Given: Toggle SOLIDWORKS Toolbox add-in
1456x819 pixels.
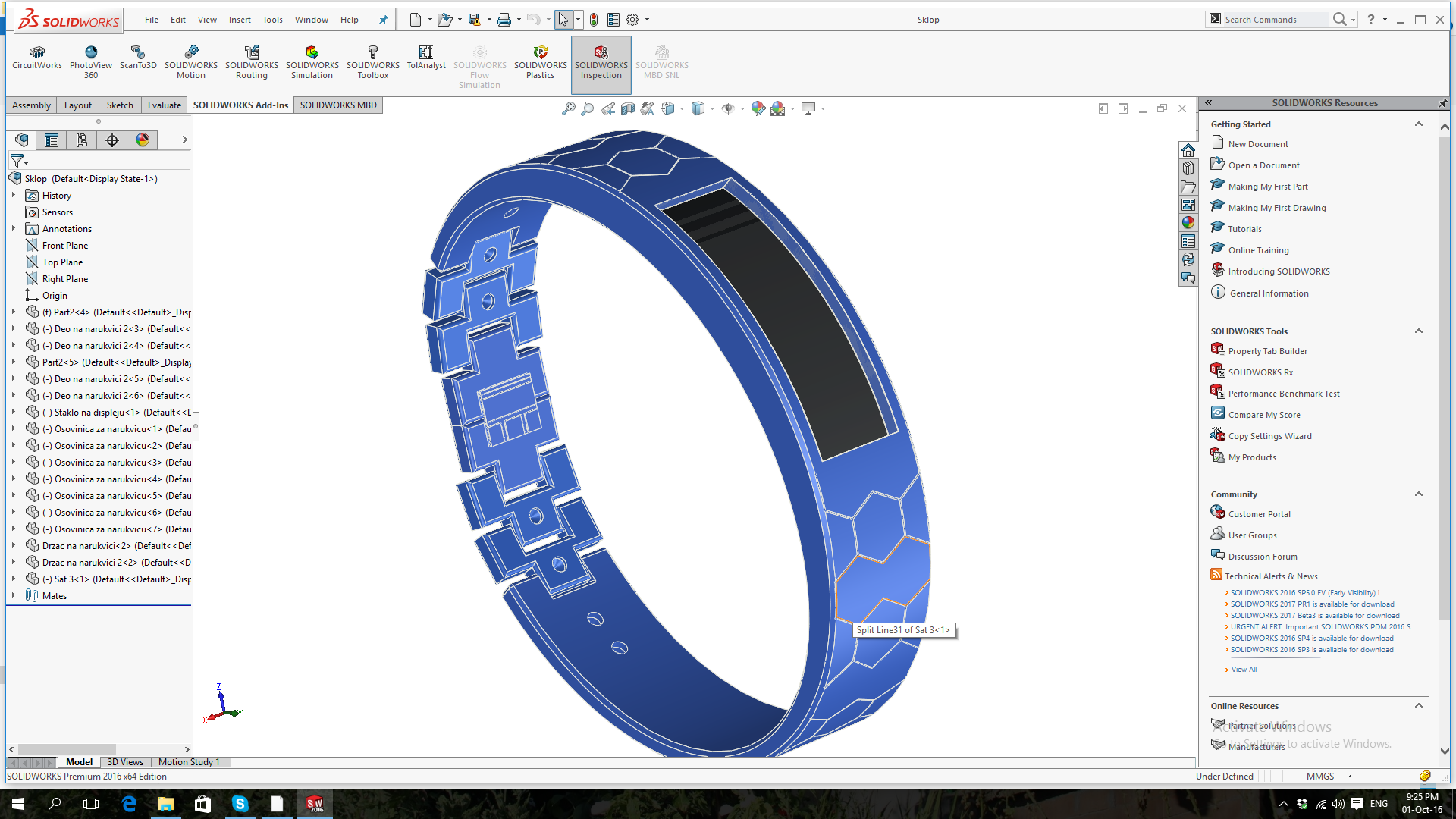Looking at the screenshot, I should [372, 61].
